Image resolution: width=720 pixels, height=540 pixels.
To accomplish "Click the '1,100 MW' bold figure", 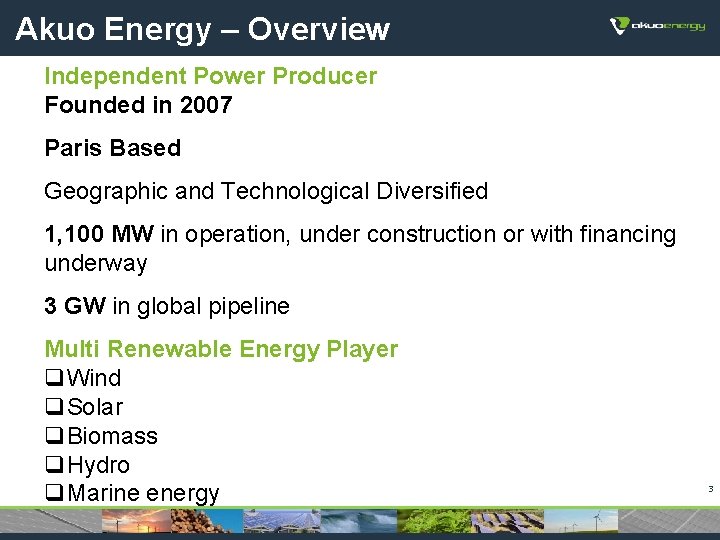I will (x=99, y=234).
